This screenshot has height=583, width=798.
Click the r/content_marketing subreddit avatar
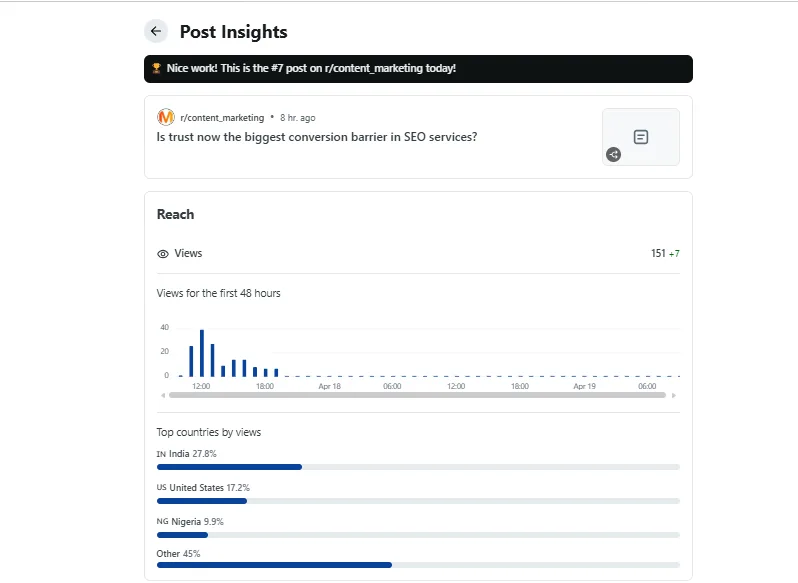[x=166, y=117]
